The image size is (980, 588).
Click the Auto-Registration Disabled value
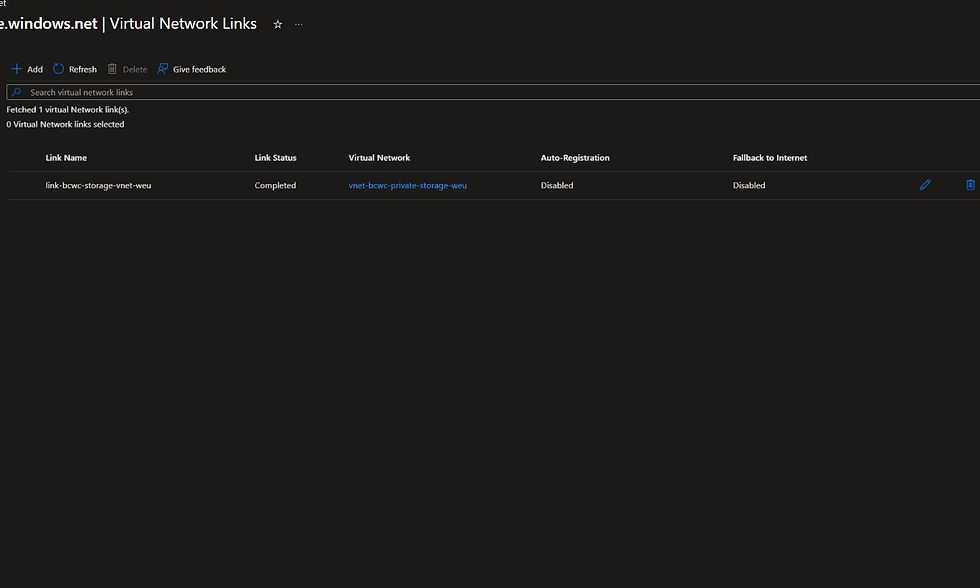pos(557,186)
